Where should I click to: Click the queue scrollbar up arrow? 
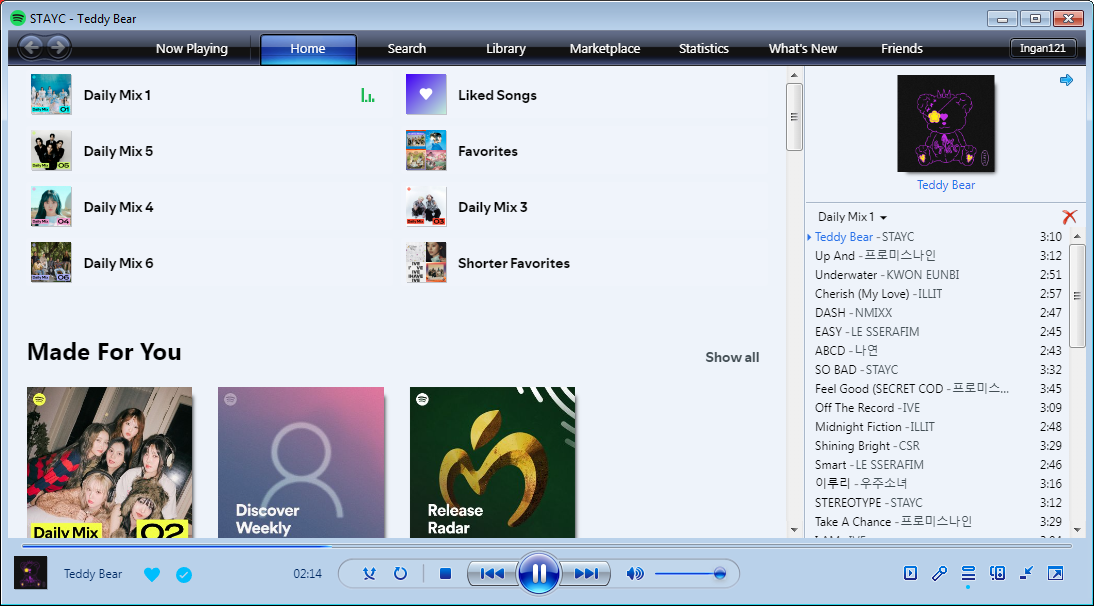pos(1077,236)
